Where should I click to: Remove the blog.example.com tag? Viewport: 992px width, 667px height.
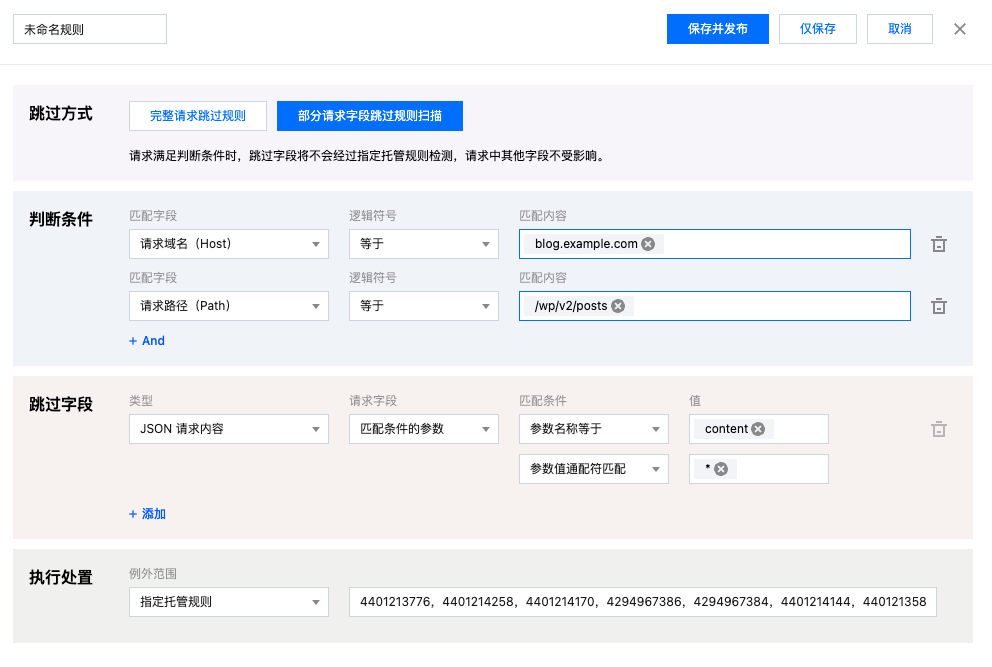[648, 244]
